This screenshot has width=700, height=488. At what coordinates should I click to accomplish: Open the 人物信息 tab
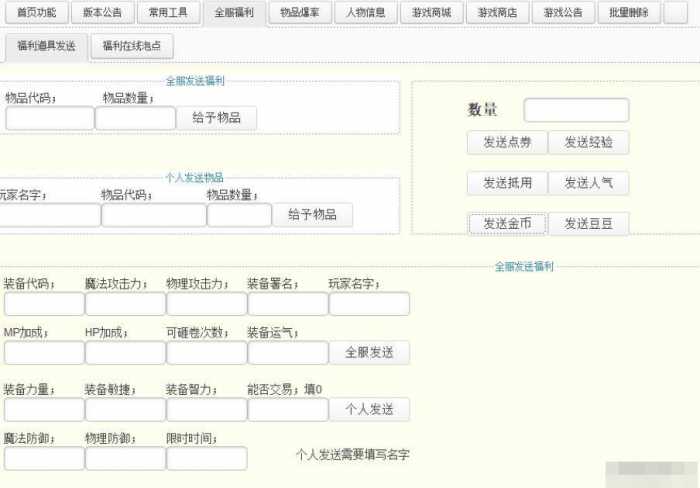366,13
